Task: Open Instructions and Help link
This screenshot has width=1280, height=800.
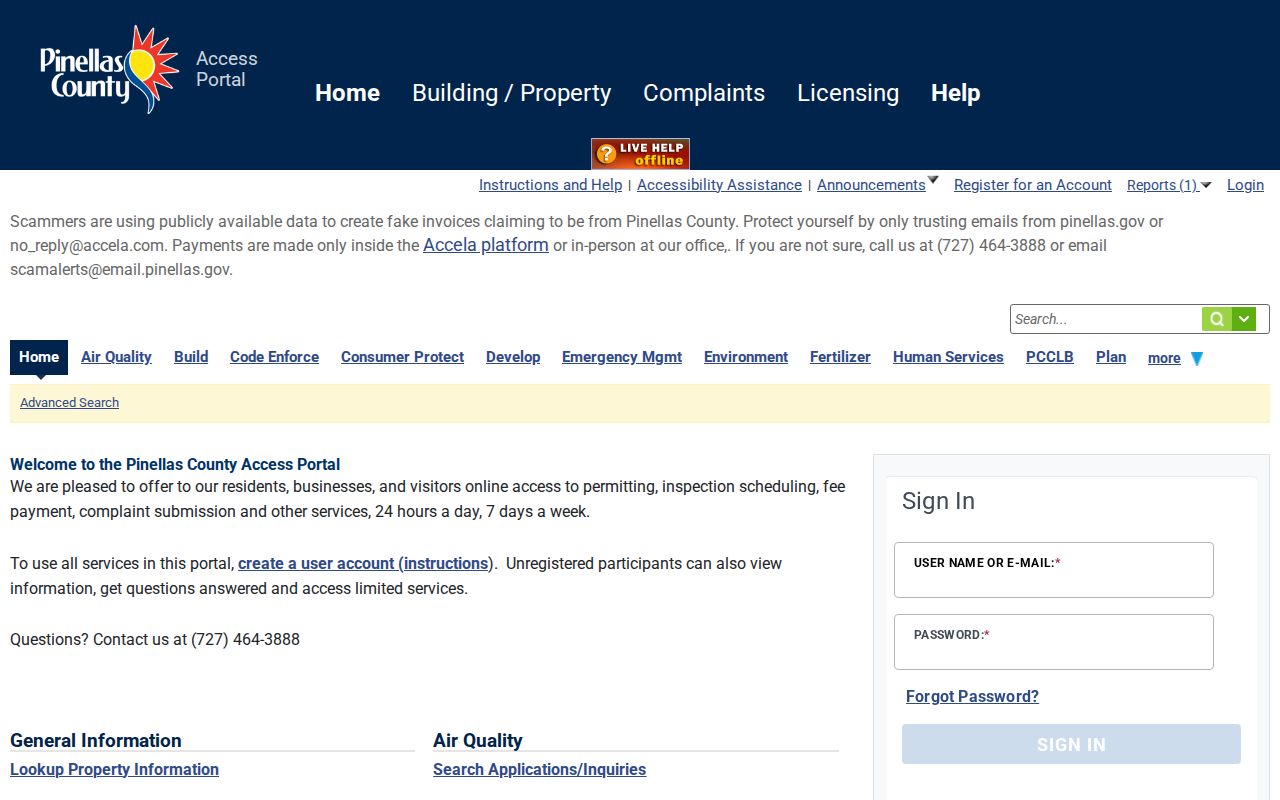Action: tap(550, 185)
